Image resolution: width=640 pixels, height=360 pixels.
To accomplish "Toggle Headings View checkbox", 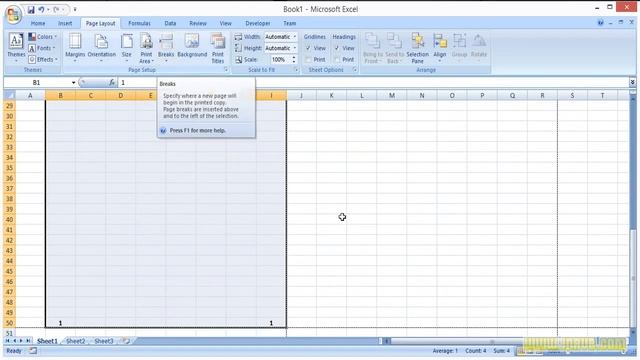I will tap(337, 48).
